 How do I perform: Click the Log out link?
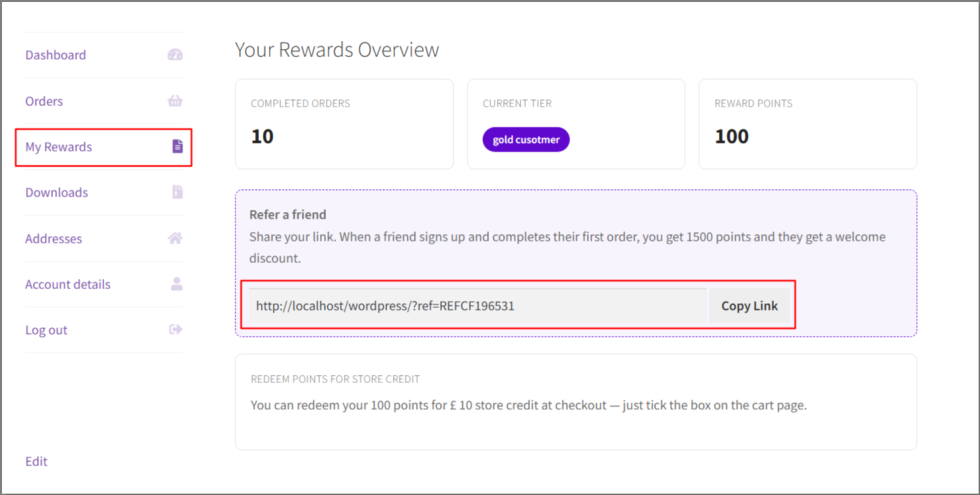point(46,330)
